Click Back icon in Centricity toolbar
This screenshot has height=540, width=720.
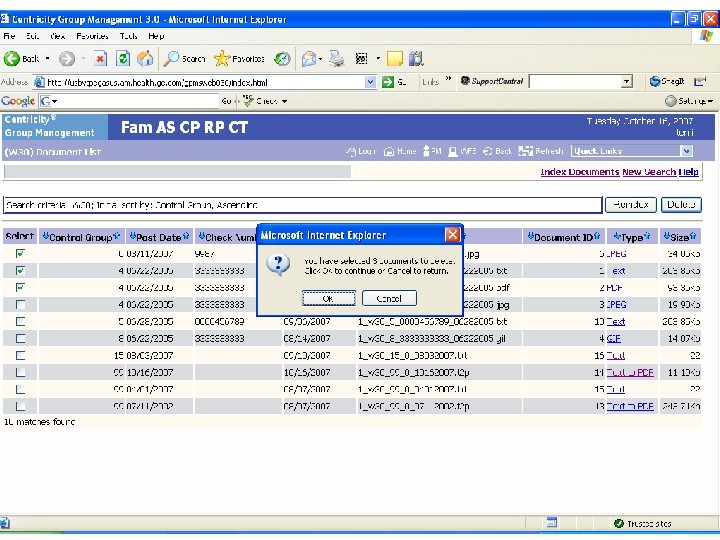point(488,151)
